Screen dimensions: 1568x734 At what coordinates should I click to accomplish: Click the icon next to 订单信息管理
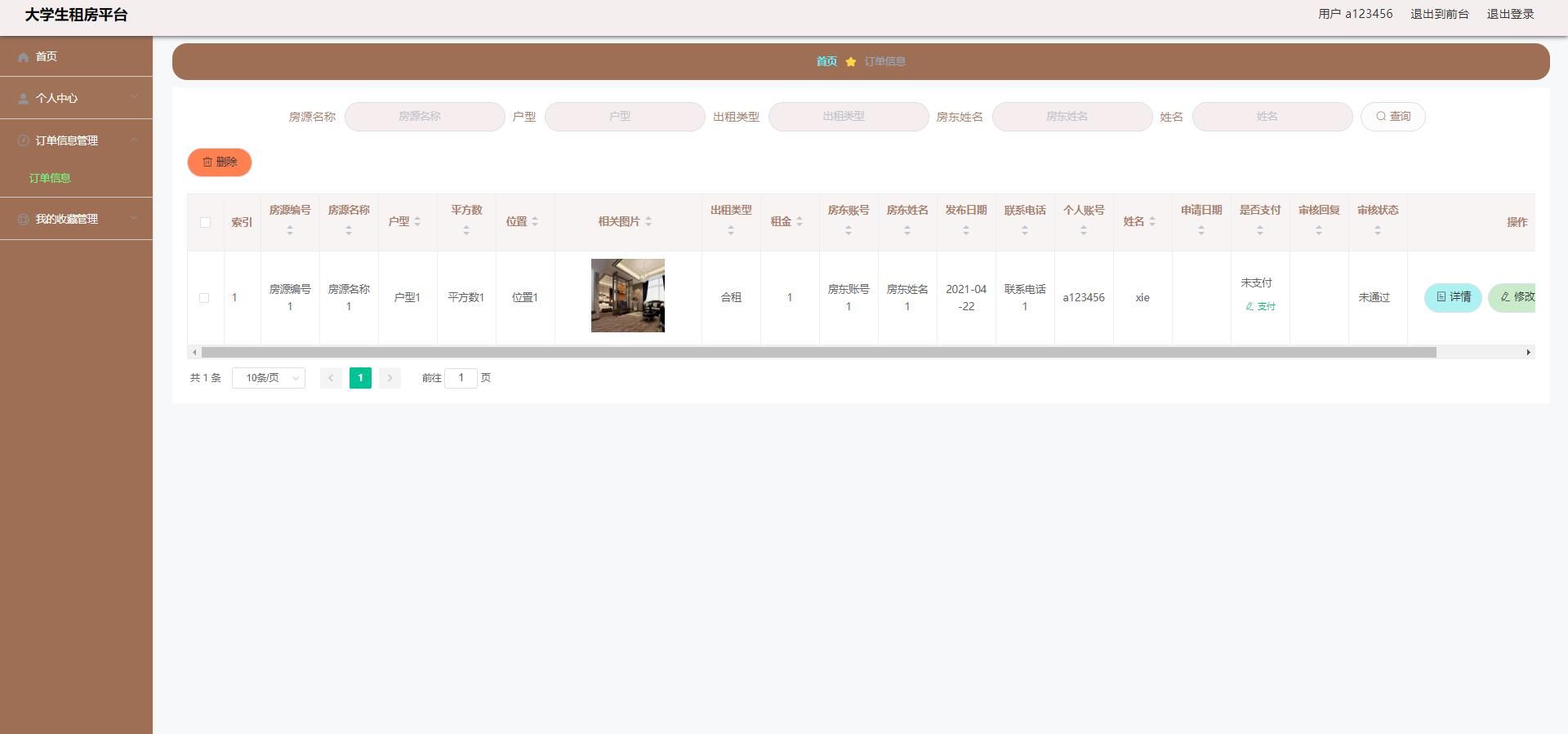pos(23,140)
